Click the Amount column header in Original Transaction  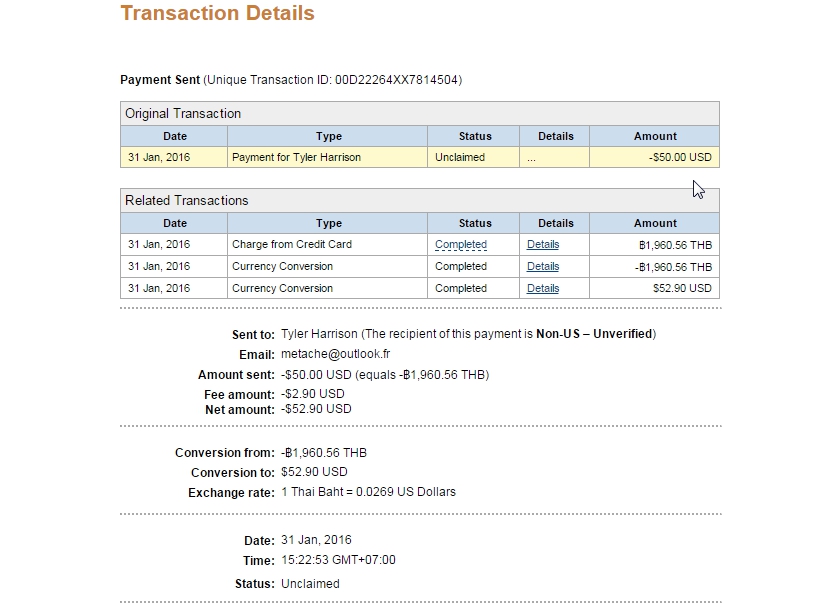pos(655,136)
